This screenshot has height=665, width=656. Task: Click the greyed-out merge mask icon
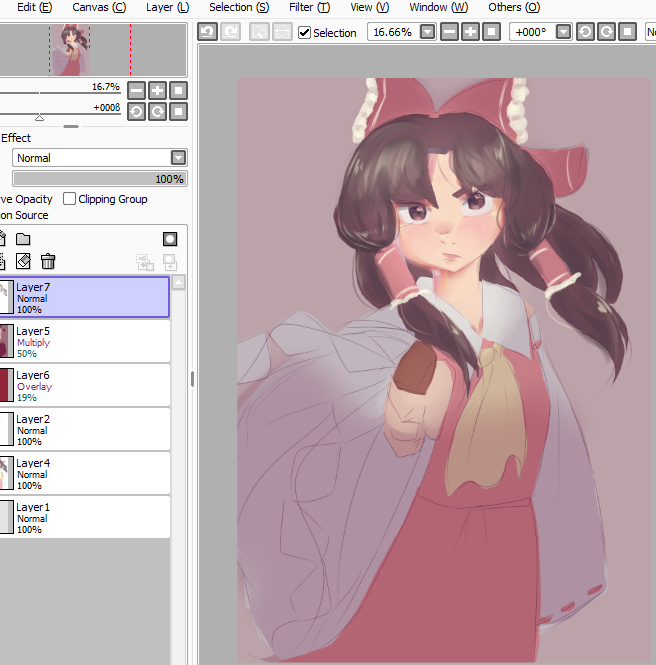(145, 262)
